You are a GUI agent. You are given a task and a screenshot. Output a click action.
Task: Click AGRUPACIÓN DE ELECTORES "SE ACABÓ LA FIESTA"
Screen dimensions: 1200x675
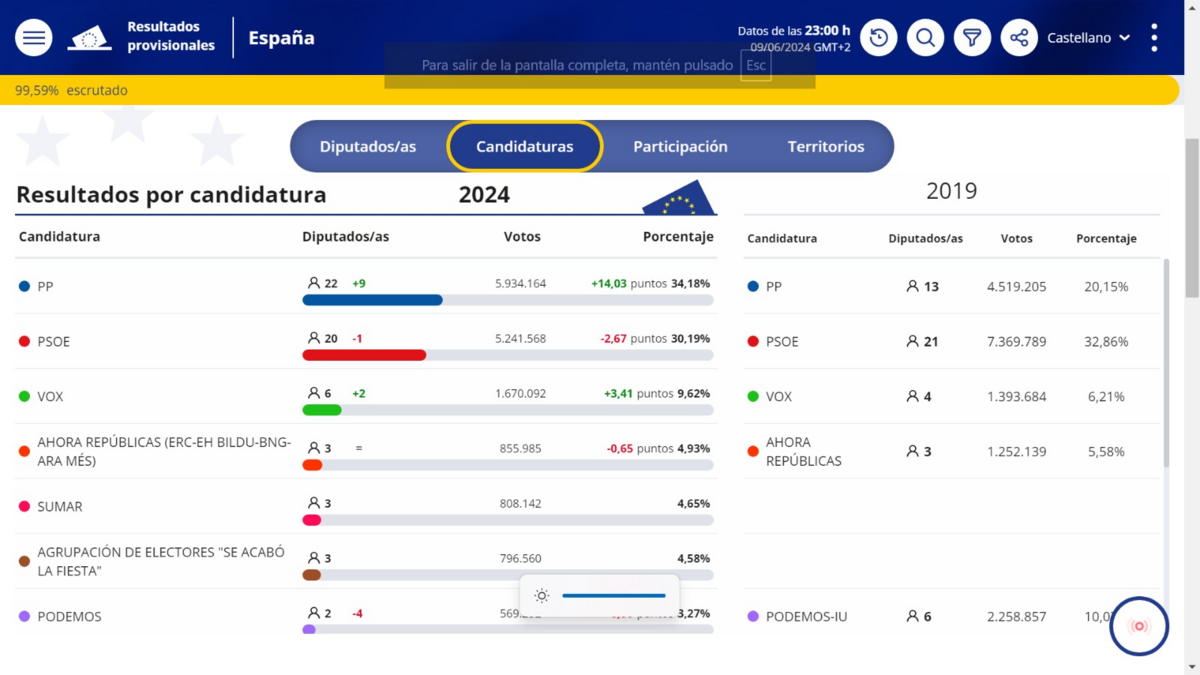(x=161, y=561)
